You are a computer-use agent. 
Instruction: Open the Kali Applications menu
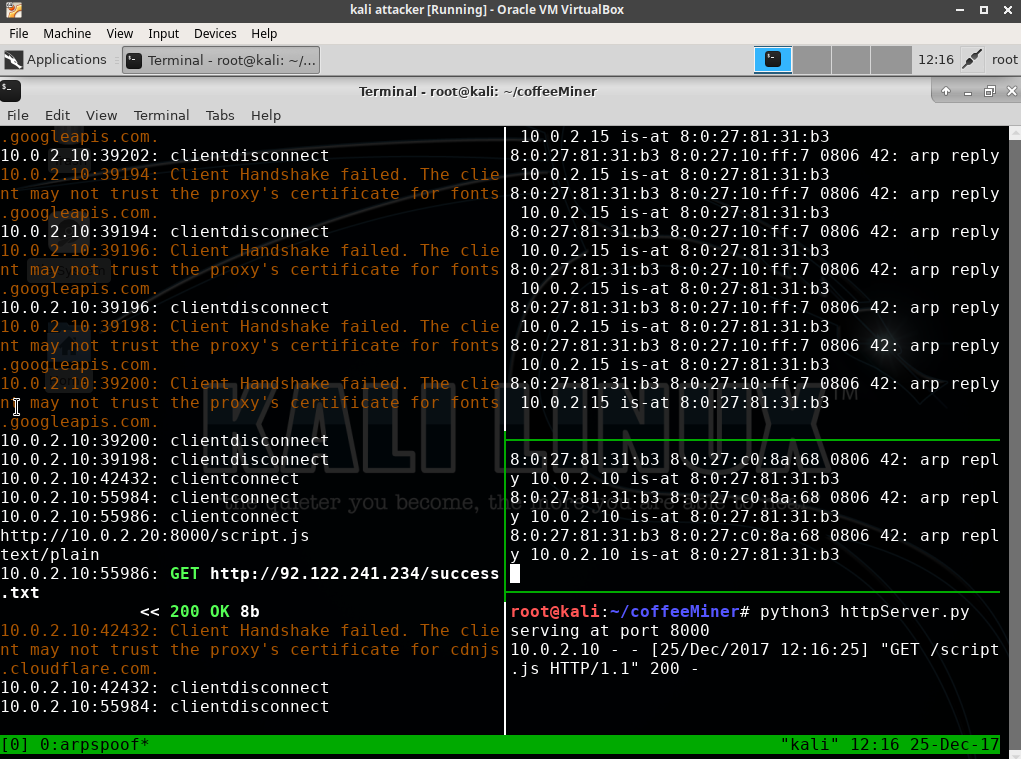[x=56, y=60]
